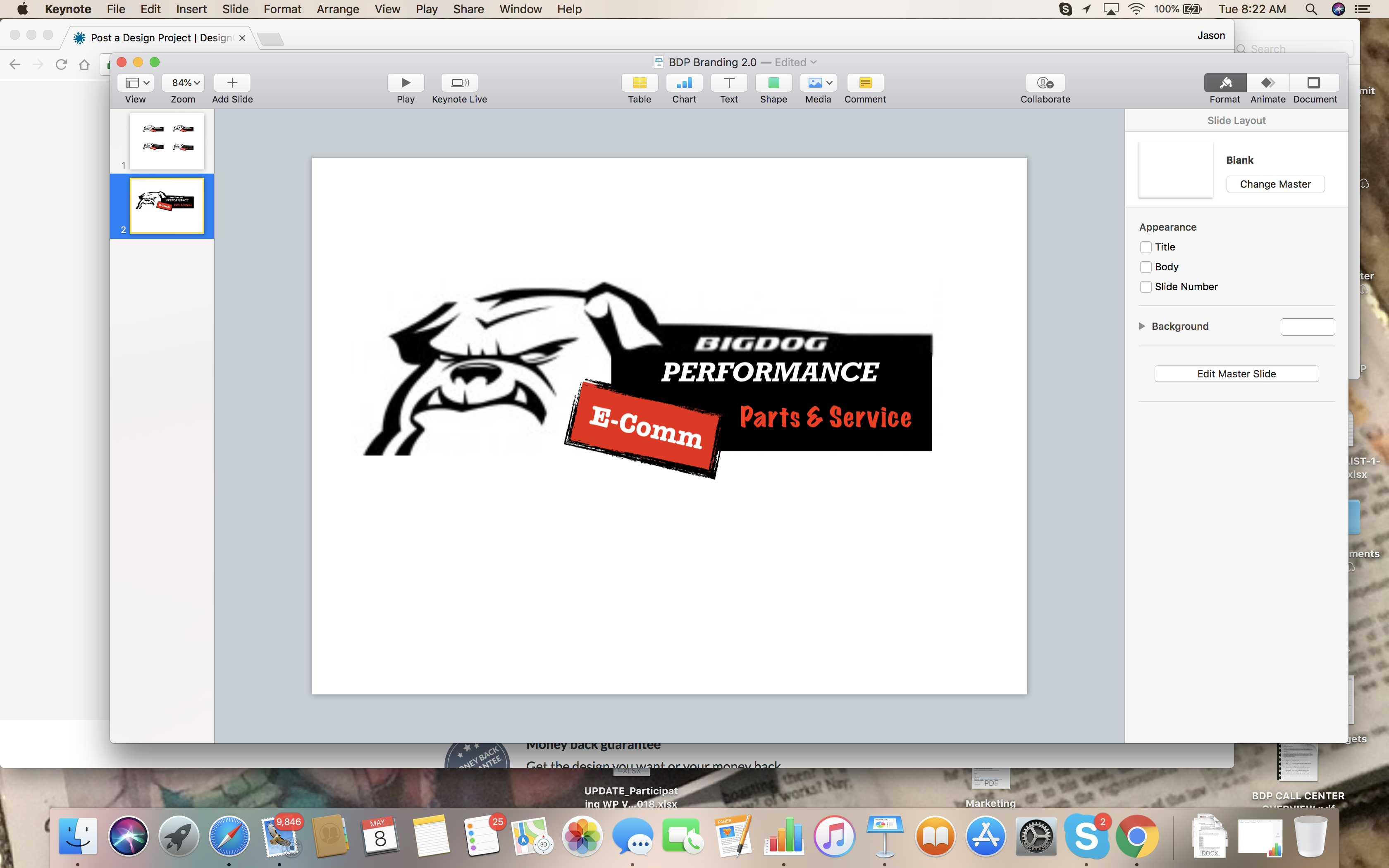Add a Text box from the toolbar
The height and width of the screenshot is (868, 1389).
728,83
